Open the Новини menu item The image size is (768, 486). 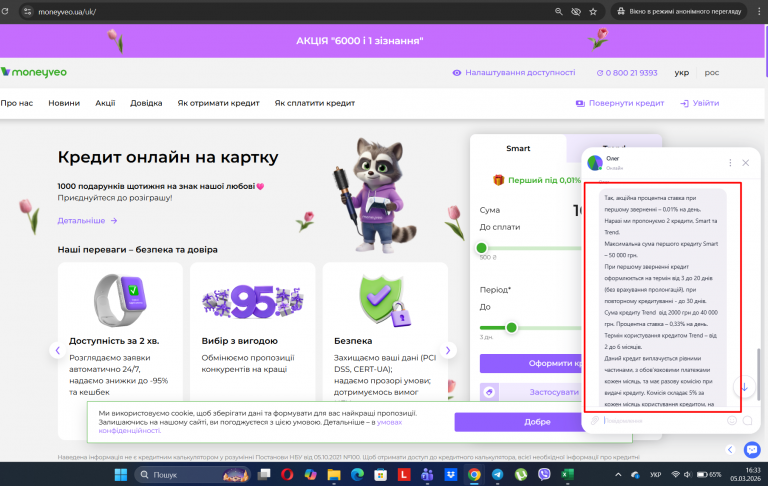pyautogui.click(x=64, y=103)
